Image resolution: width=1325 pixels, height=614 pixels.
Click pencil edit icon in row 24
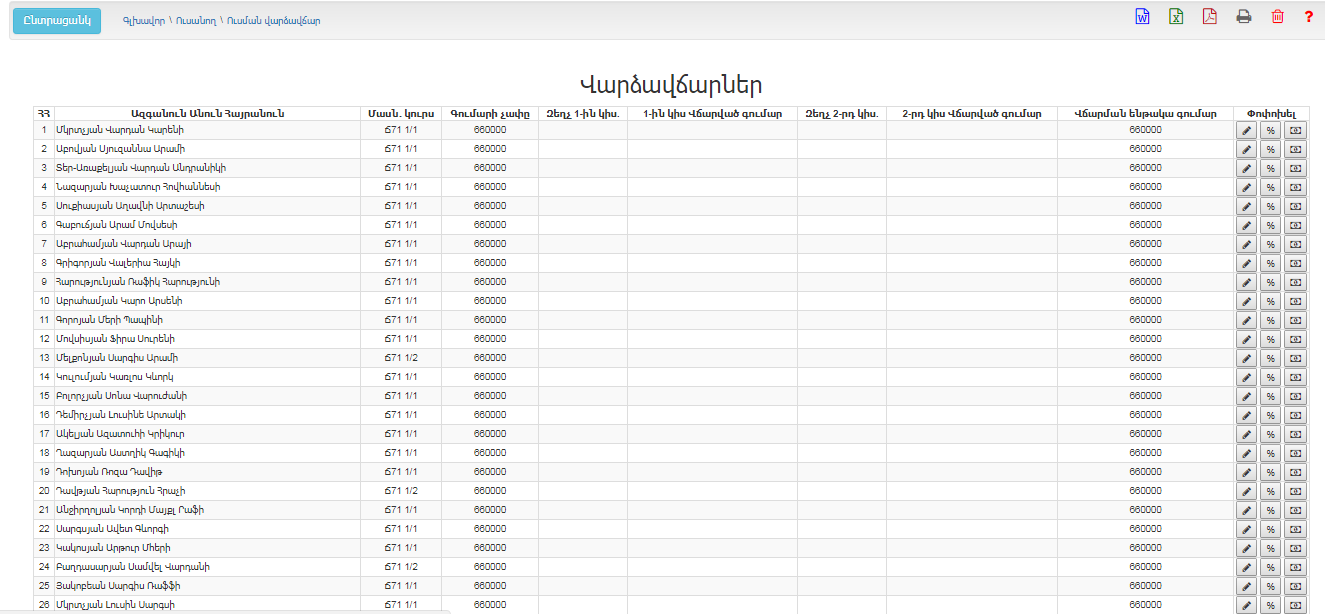(1246, 568)
